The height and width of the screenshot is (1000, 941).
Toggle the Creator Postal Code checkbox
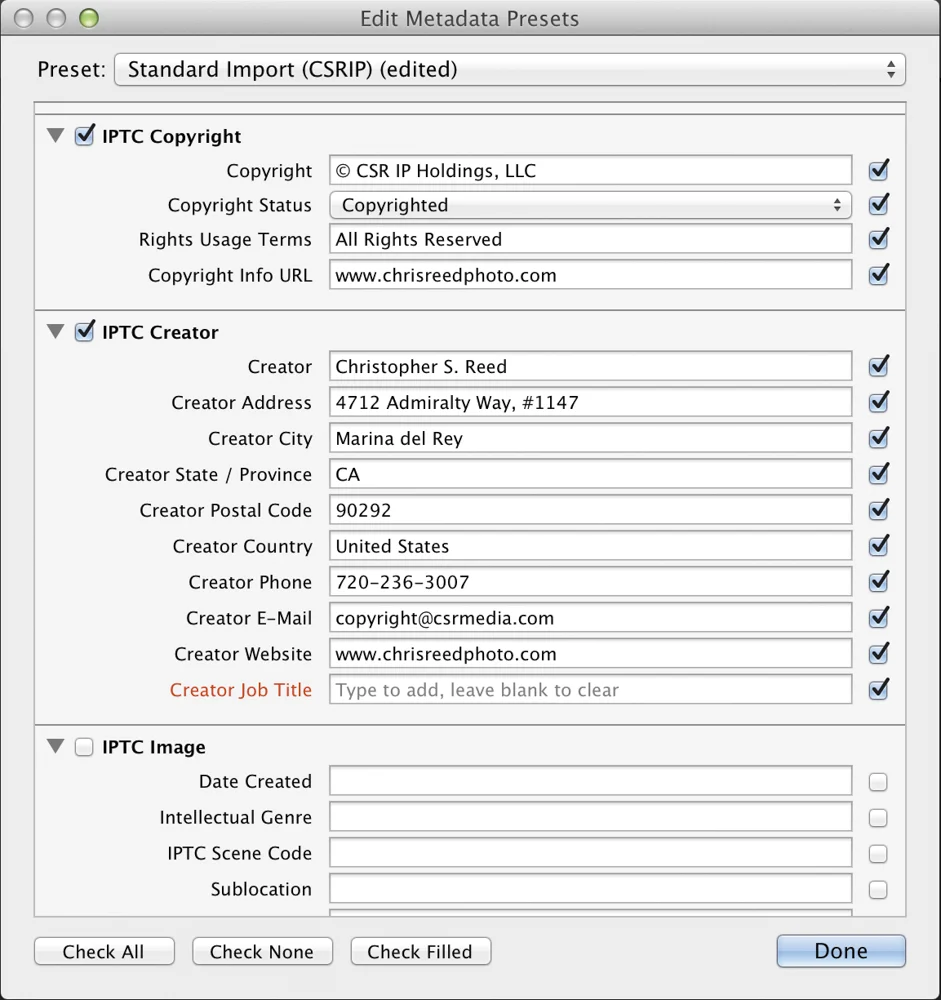[x=878, y=510]
